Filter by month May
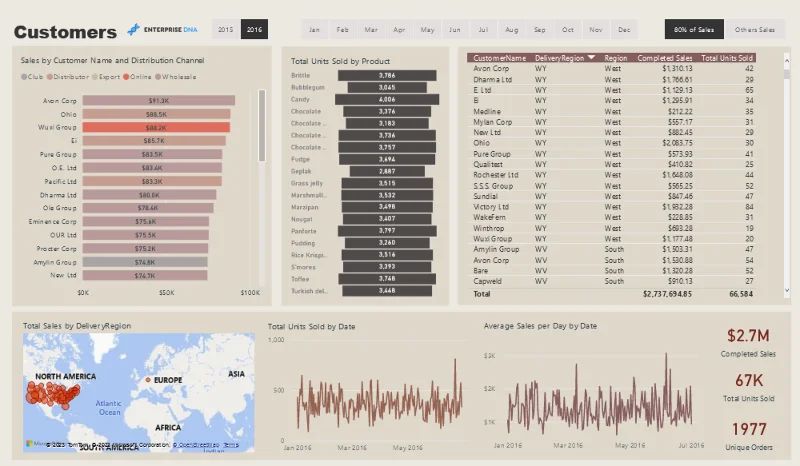The width and height of the screenshot is (800, 466). [427, 30]
